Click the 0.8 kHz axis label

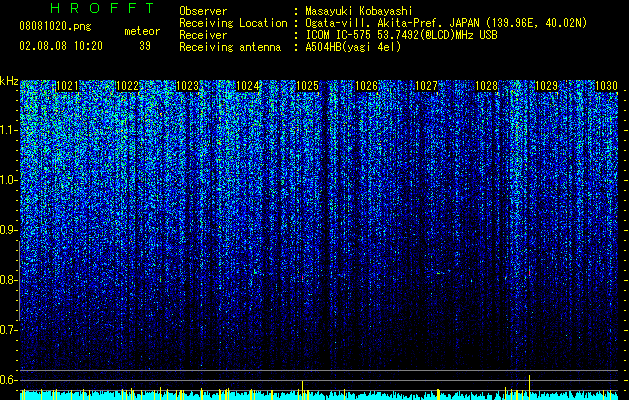(x=9, y=280)
